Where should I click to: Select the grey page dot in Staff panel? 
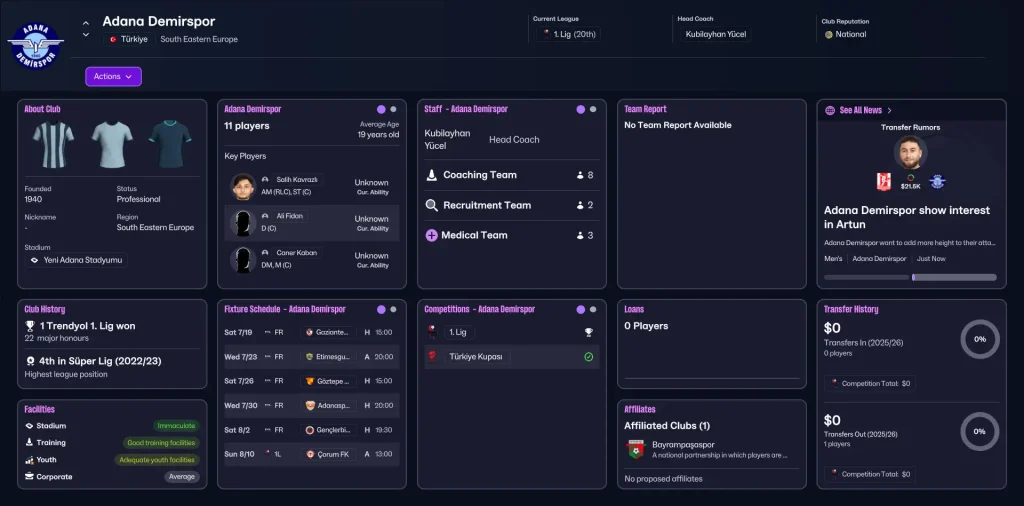(x=593, y=110)
